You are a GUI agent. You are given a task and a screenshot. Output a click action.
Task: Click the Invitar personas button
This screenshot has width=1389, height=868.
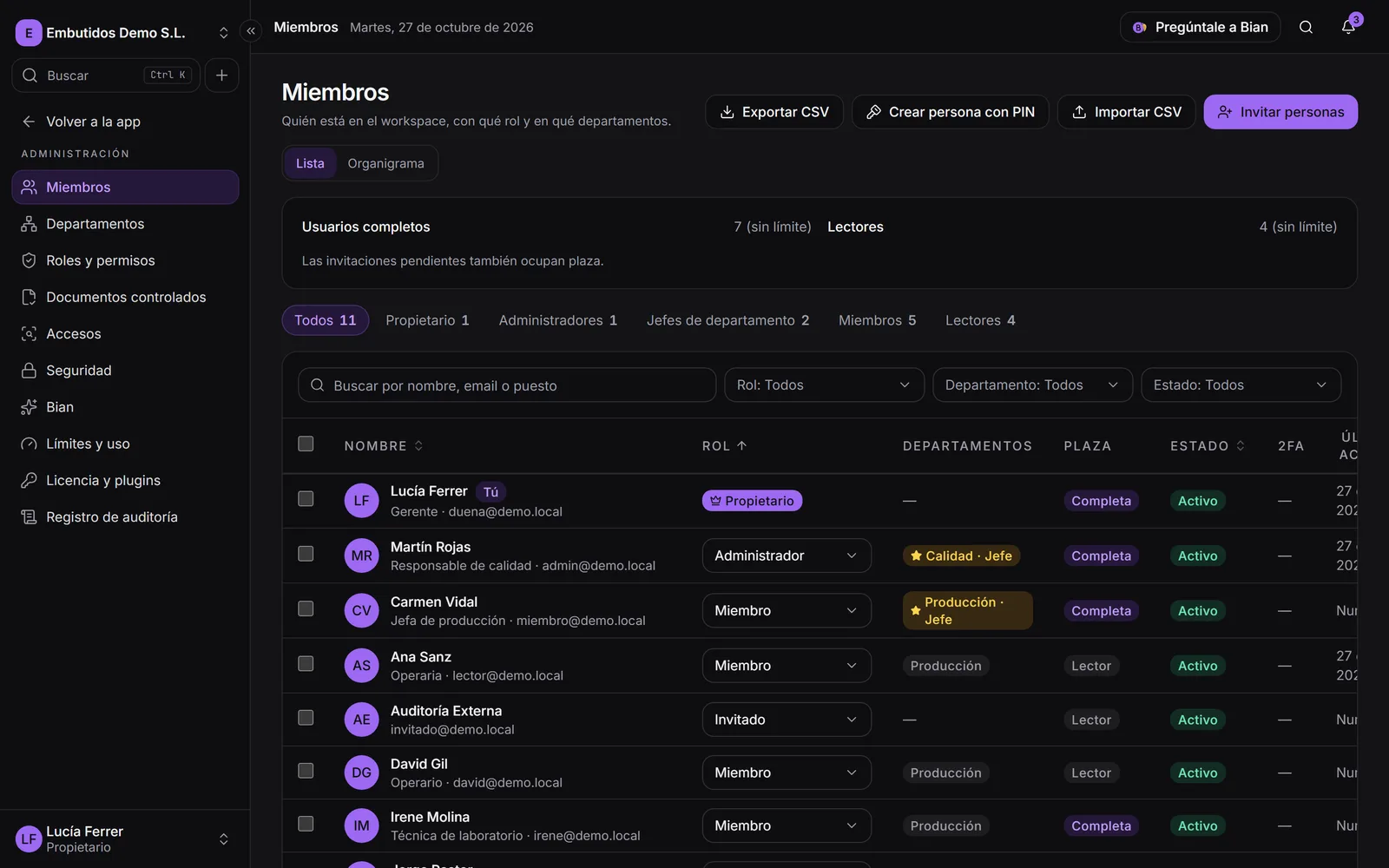click(1280, 112)
